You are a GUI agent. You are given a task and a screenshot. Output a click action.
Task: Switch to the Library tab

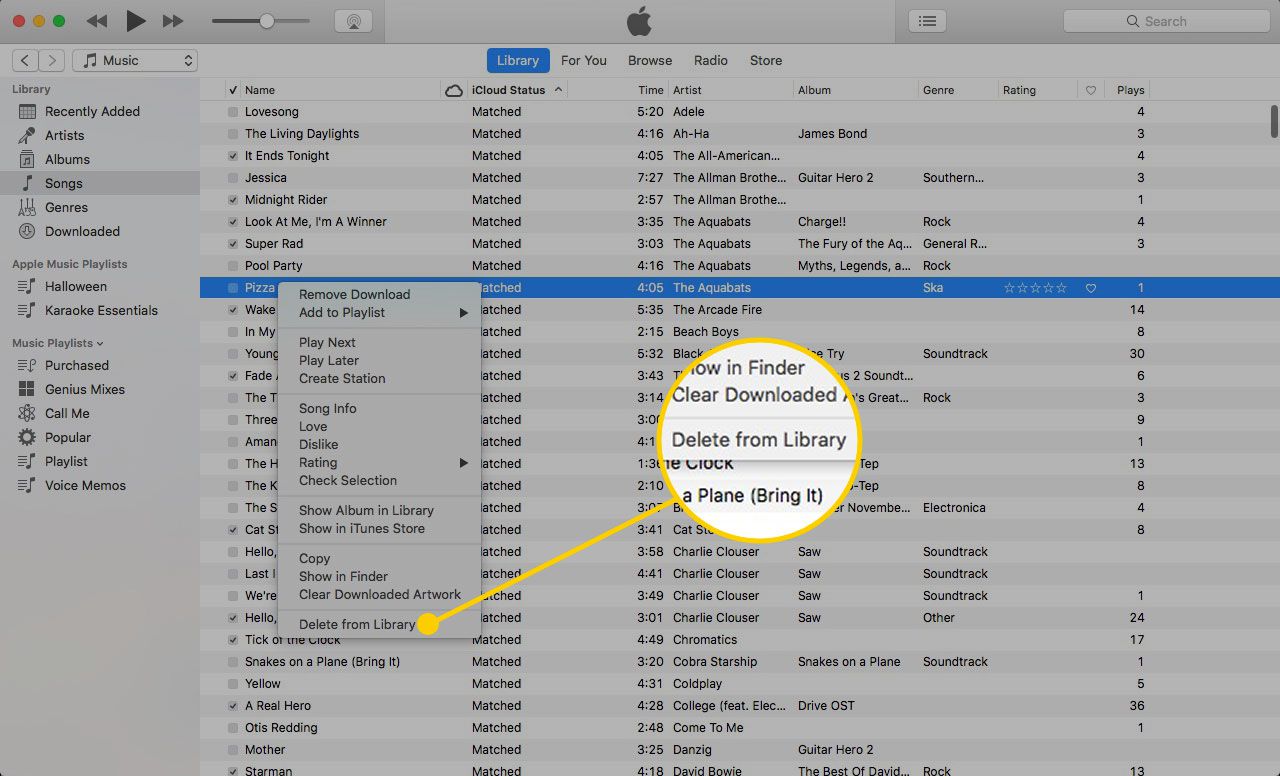pos(518,61)
